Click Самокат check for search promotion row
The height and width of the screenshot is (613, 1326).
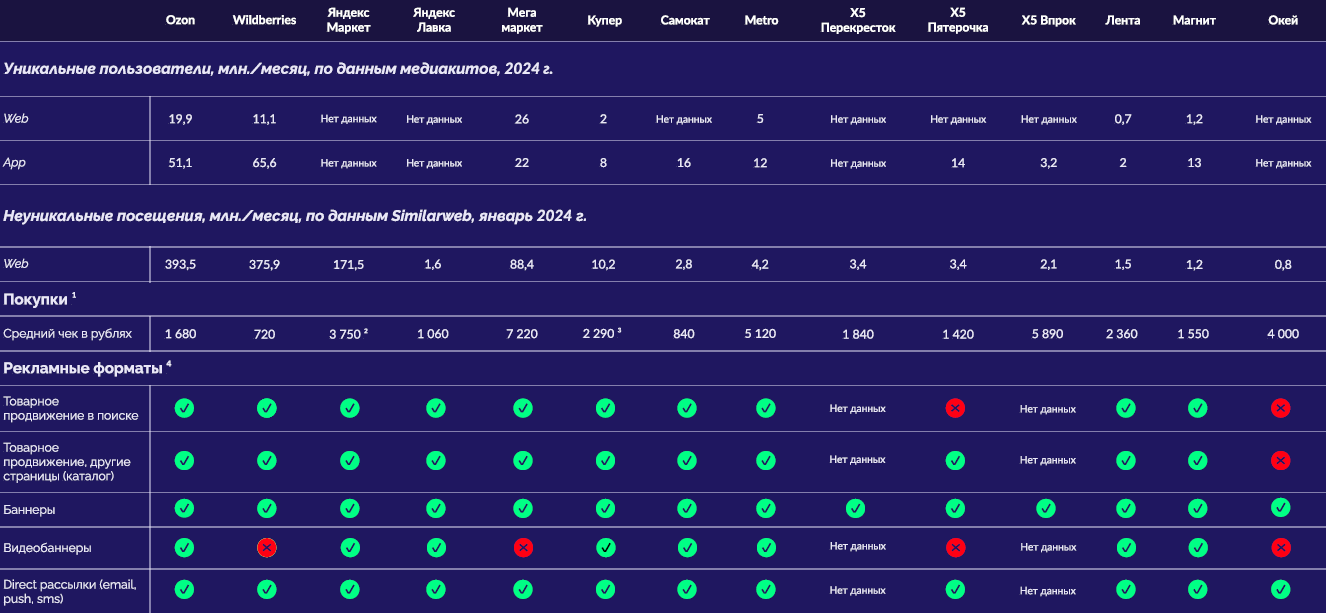(686, 408)
